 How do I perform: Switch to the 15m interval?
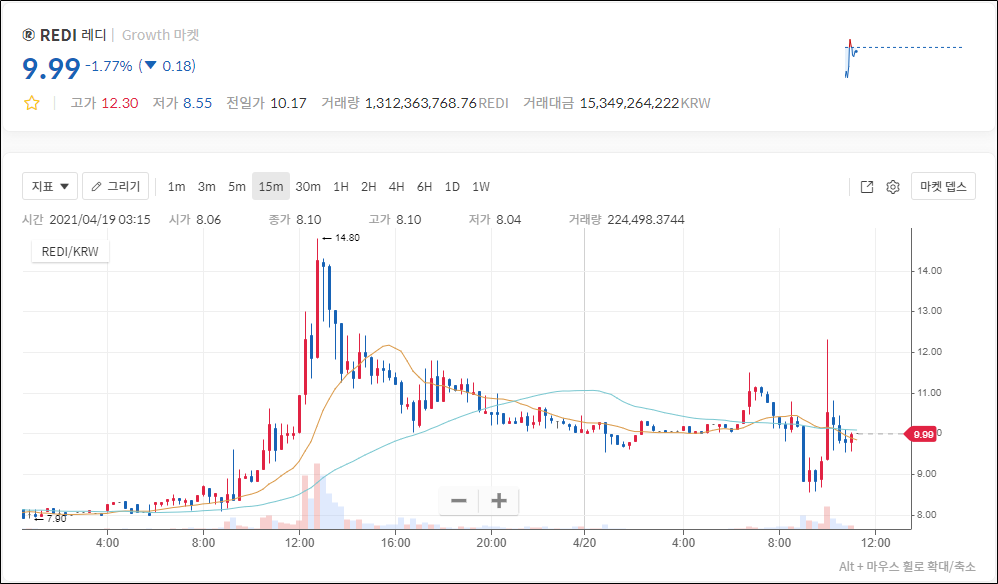pyautogui.click(x=270, y=187)
